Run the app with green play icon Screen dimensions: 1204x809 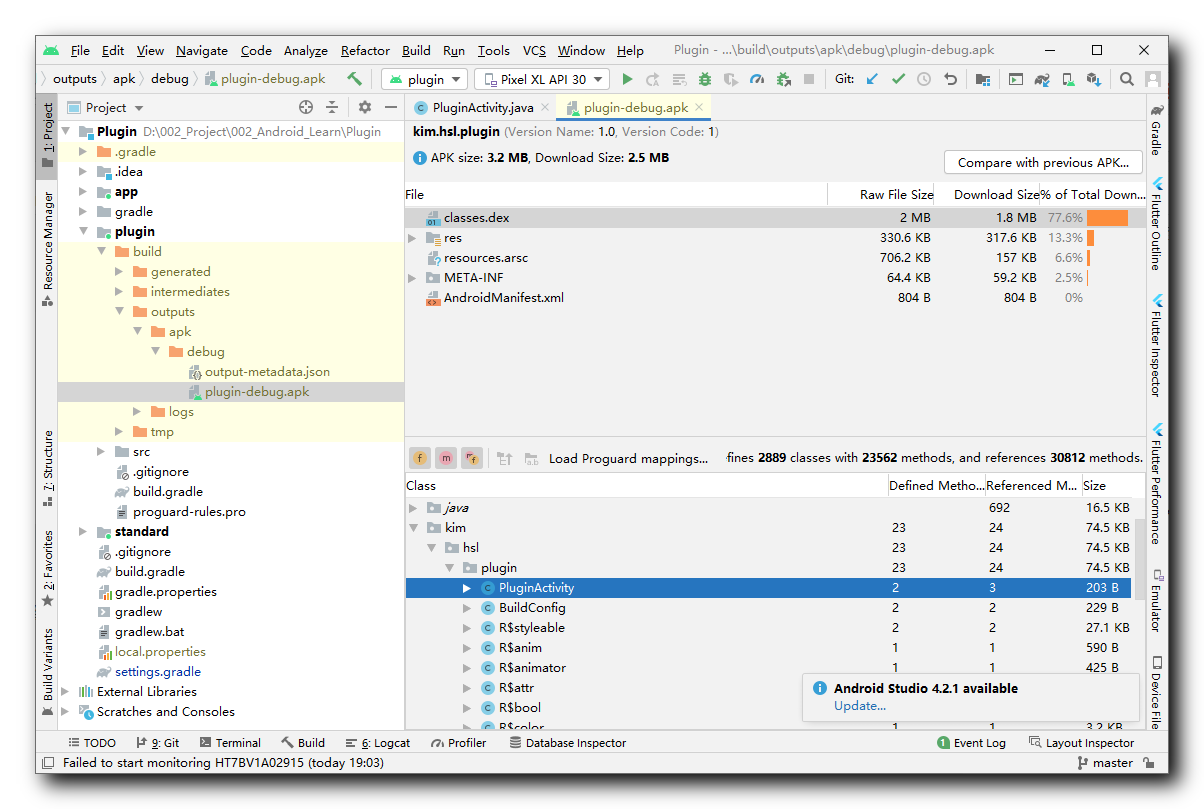627,79
